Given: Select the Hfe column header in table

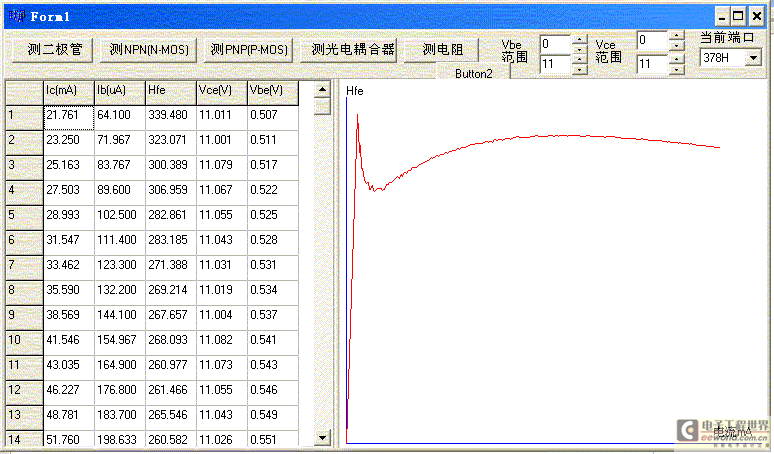Looking at the screenshot, I should point(171,93).
